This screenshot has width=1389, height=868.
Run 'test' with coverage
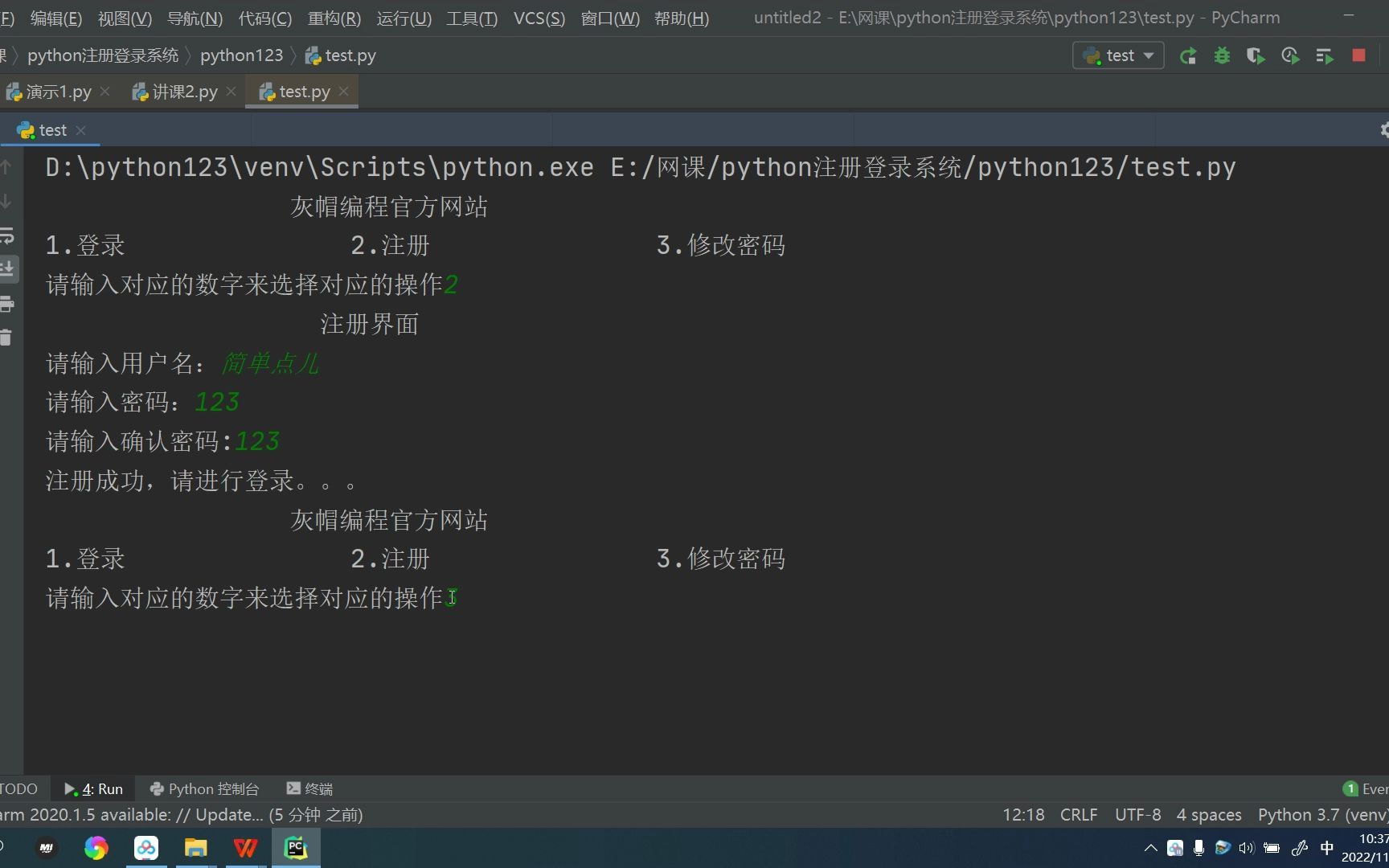click(x=1256, y=55)
